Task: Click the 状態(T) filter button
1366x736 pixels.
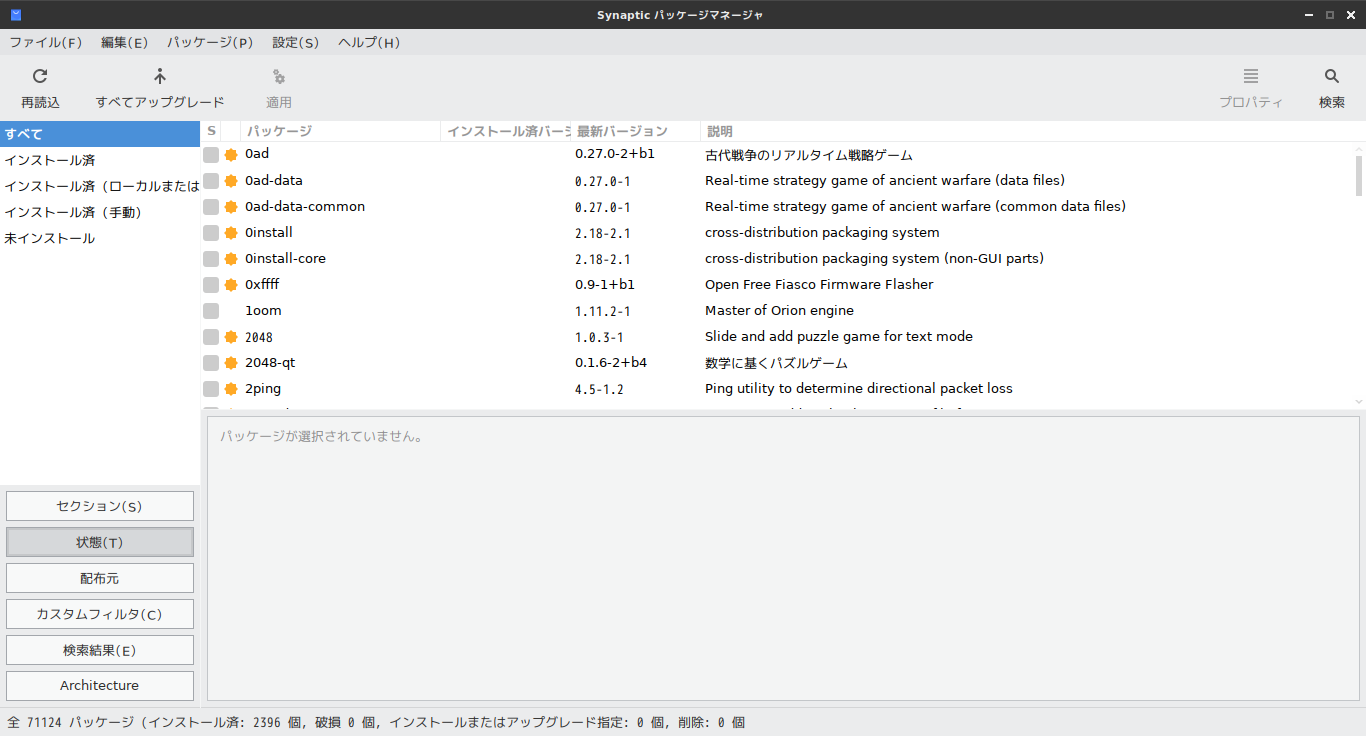Action: point(100,542)
